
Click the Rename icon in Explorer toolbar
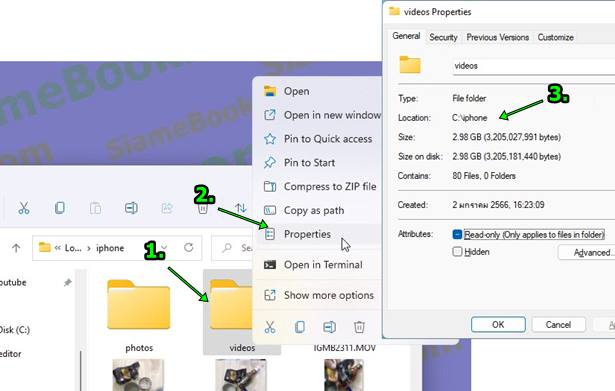click(x=131, y=208)
